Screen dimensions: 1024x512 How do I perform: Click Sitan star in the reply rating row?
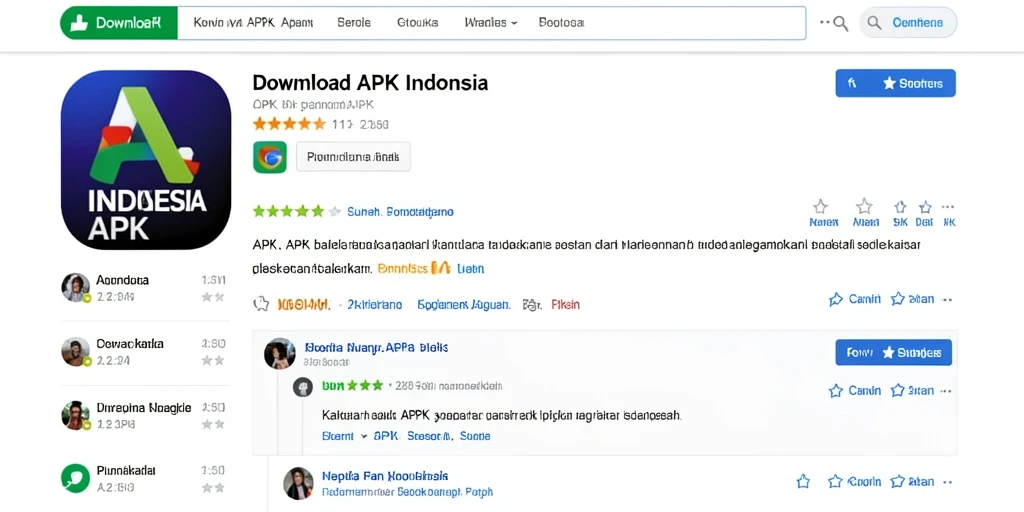tap(898, 391)
